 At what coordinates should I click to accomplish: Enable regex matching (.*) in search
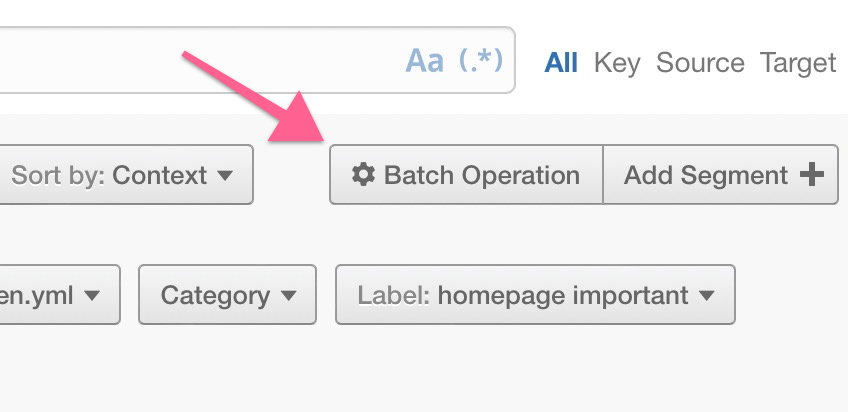click(x=480, y=62)
